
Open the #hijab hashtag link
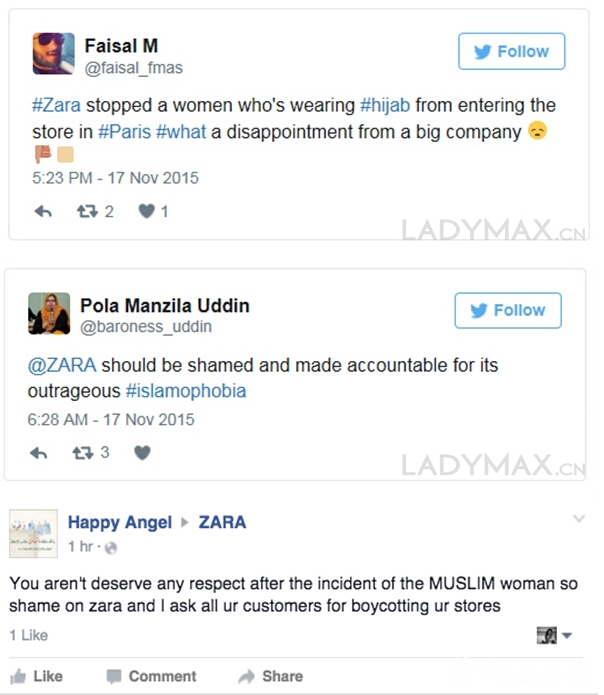pyautogui.click(x=385, y=105)
